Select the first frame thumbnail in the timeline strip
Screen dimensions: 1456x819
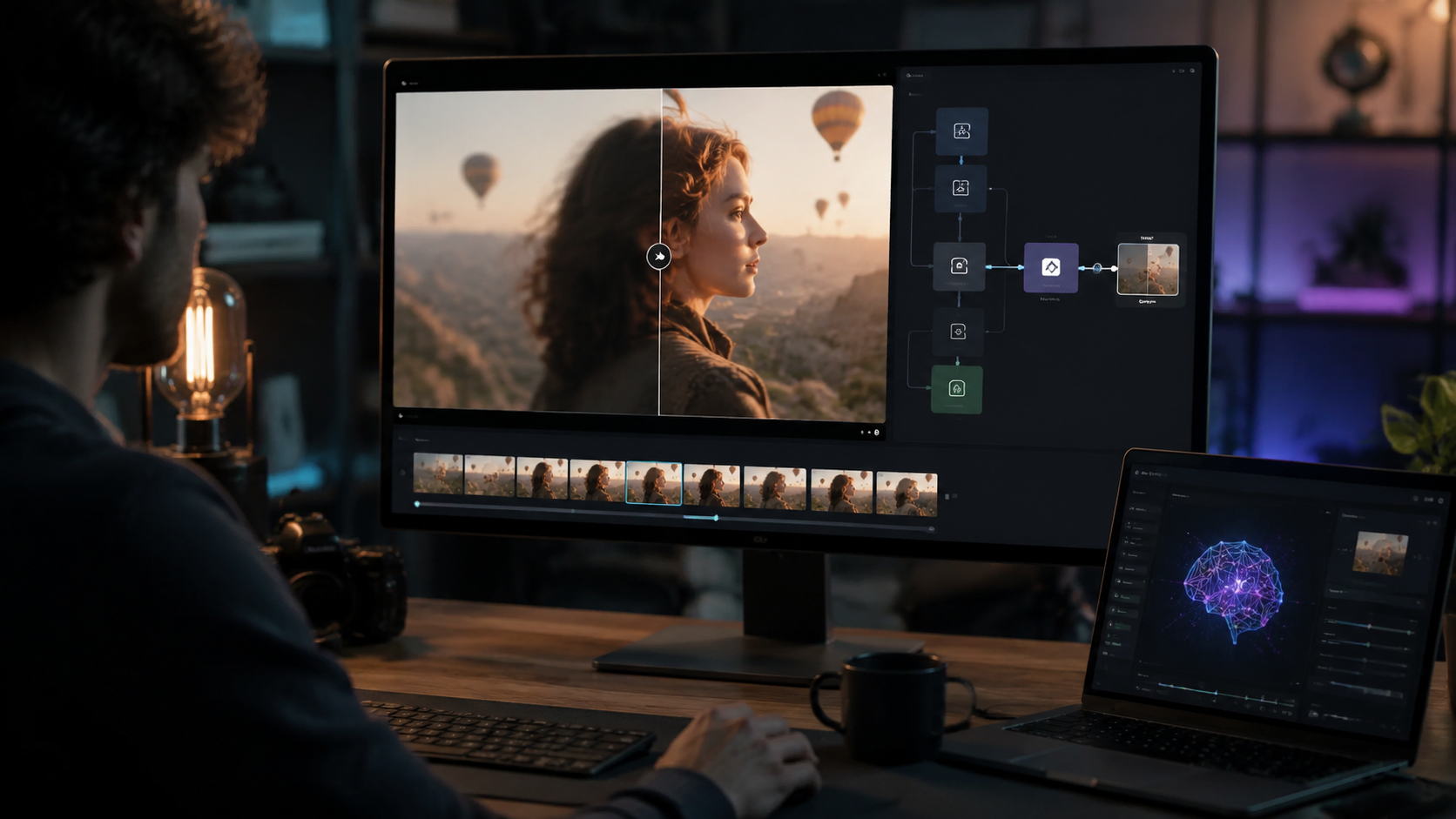click(x=438, y=474)
